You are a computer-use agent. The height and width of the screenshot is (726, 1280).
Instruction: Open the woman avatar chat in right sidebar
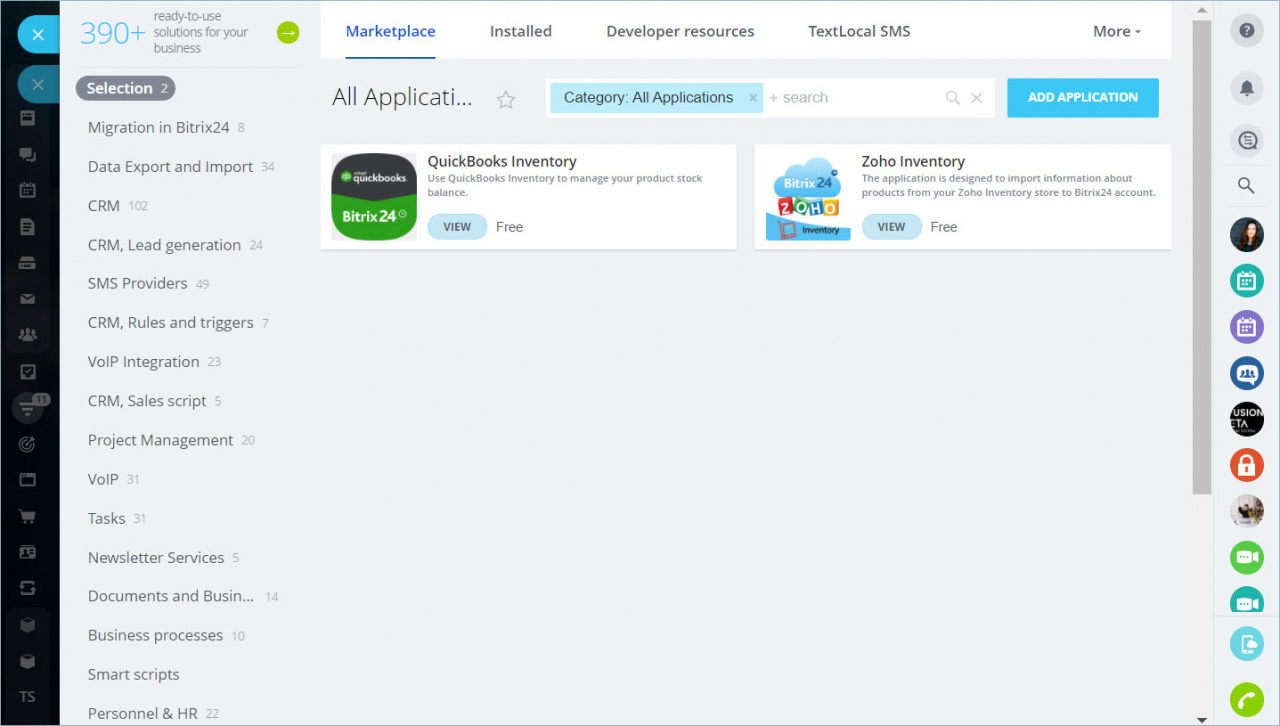tap(1246, 235)
